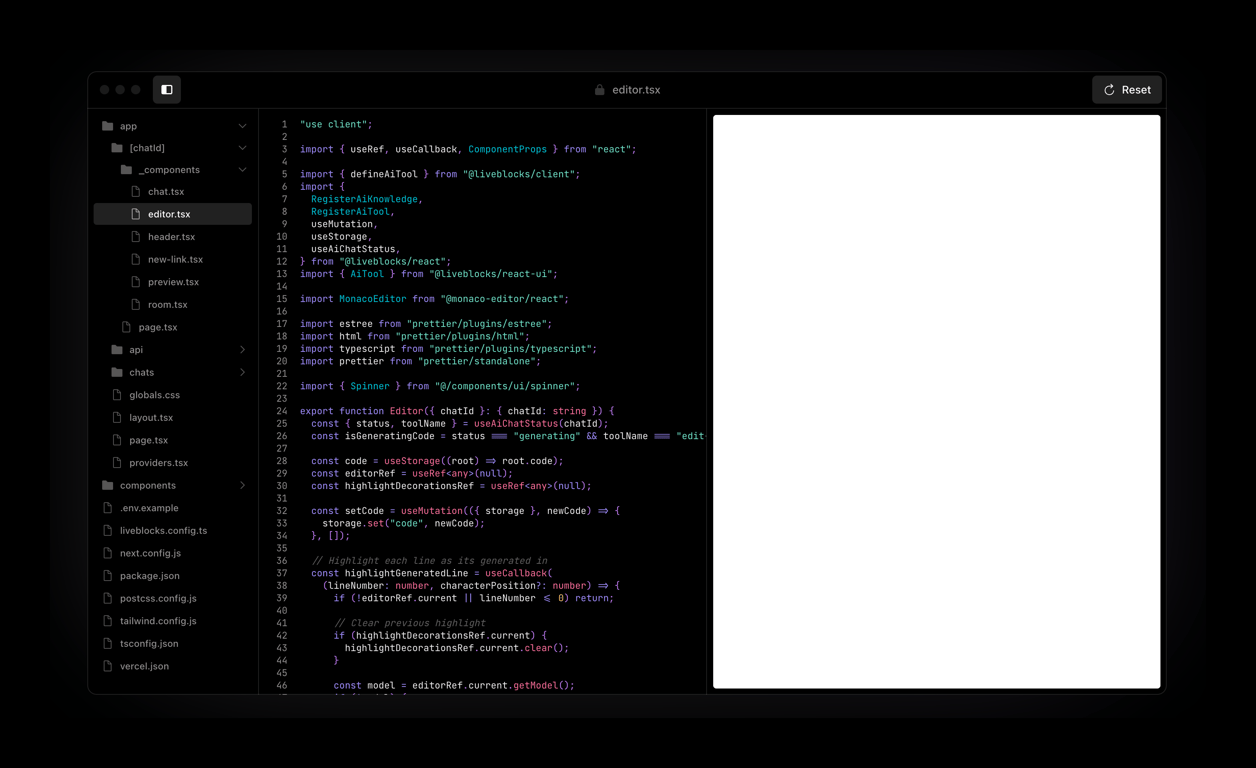Select the editor.tsx file row
This screenshot has width=1256, height=768.
(173, 214)
